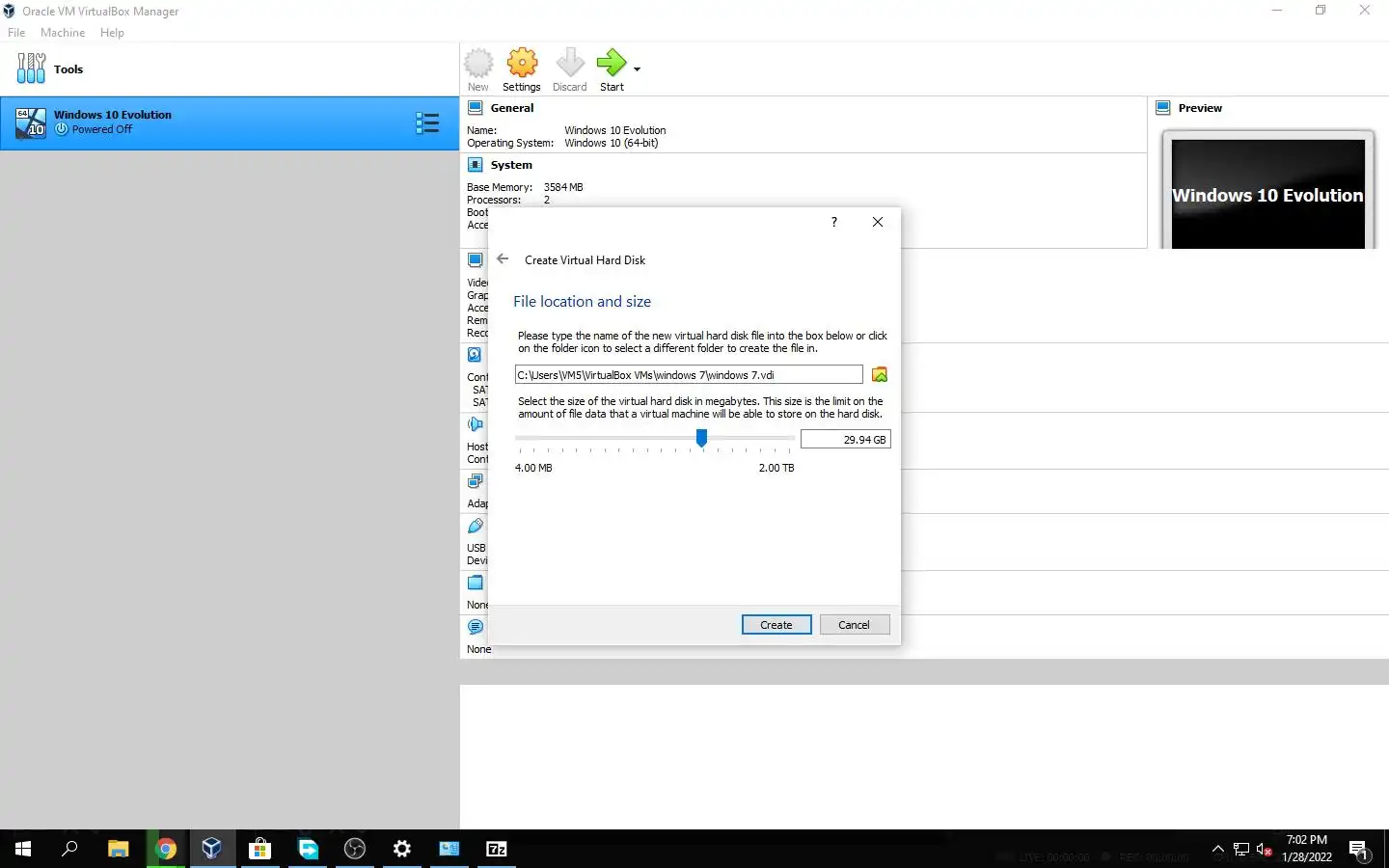Open OBS Studio from the taskbar
Image resolution: width=1389 pixels, height=868 pixels.
tap(355, 849)
